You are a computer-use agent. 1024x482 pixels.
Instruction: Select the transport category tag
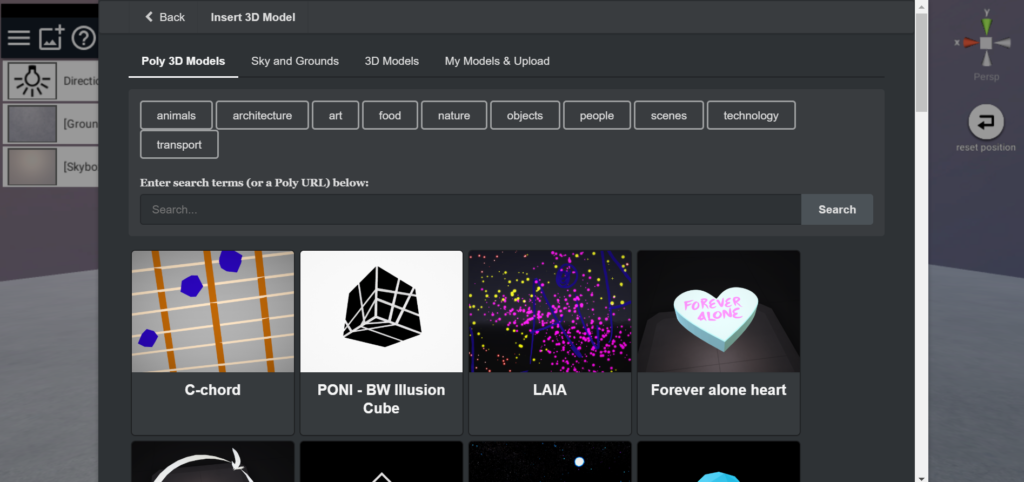[x=179, y=144]
